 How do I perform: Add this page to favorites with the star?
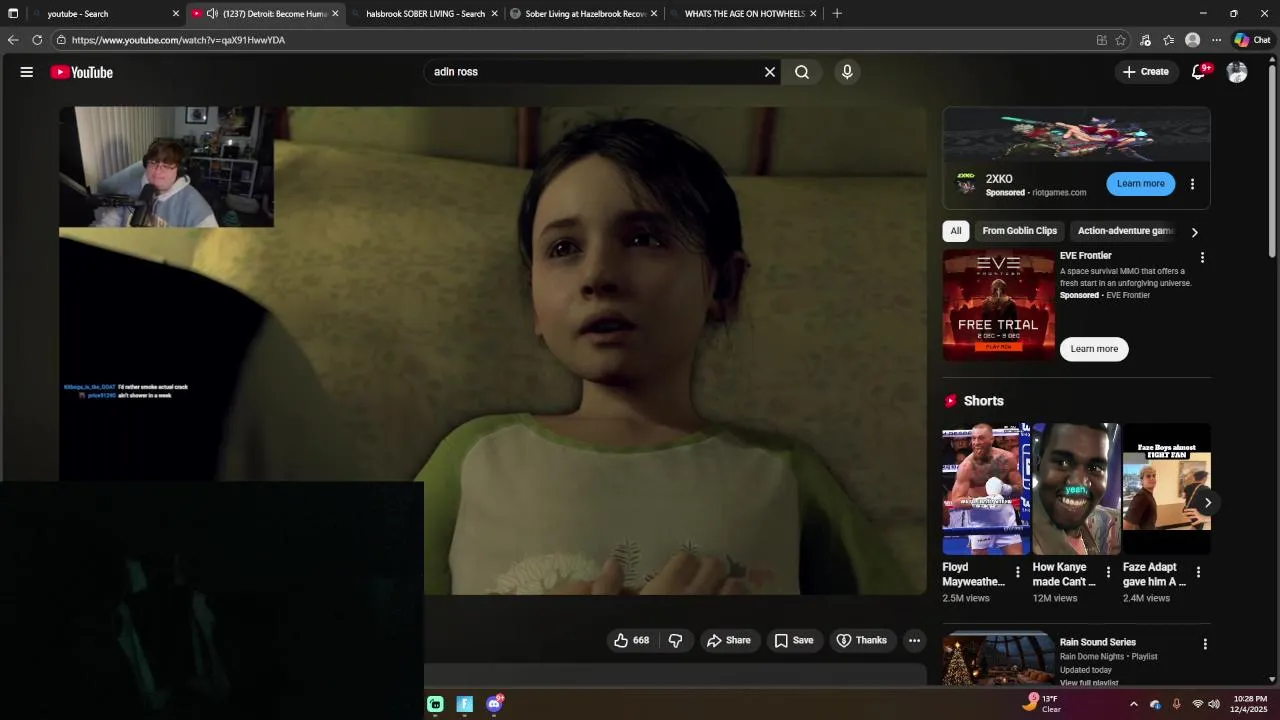coord(1121,40)
